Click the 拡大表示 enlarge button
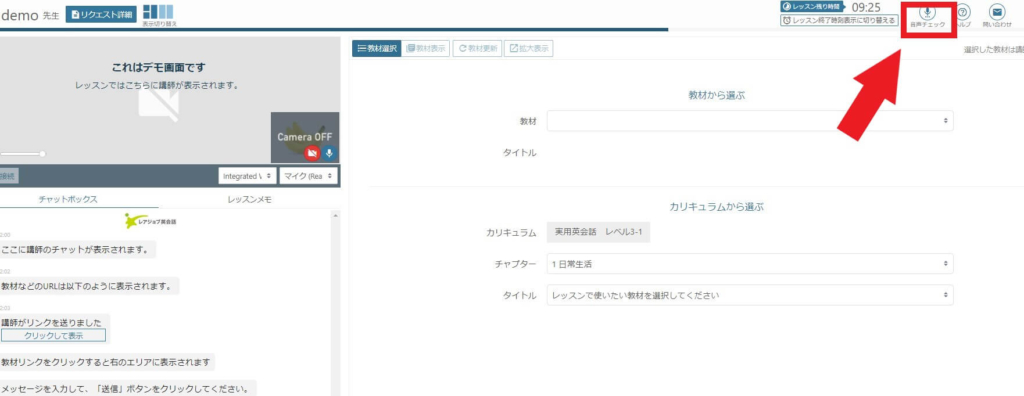 (x=529, y=48)
